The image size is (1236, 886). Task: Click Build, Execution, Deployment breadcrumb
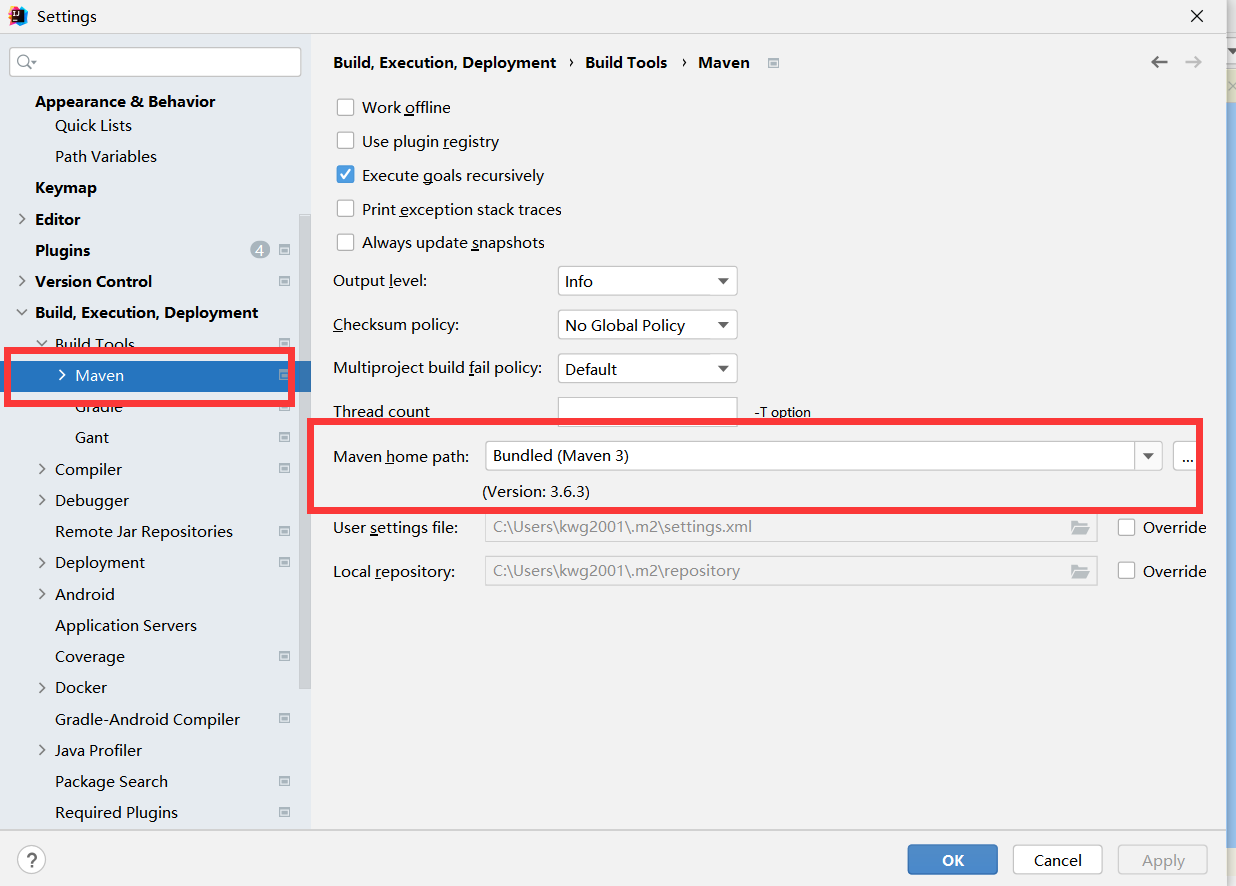(444, 62)
